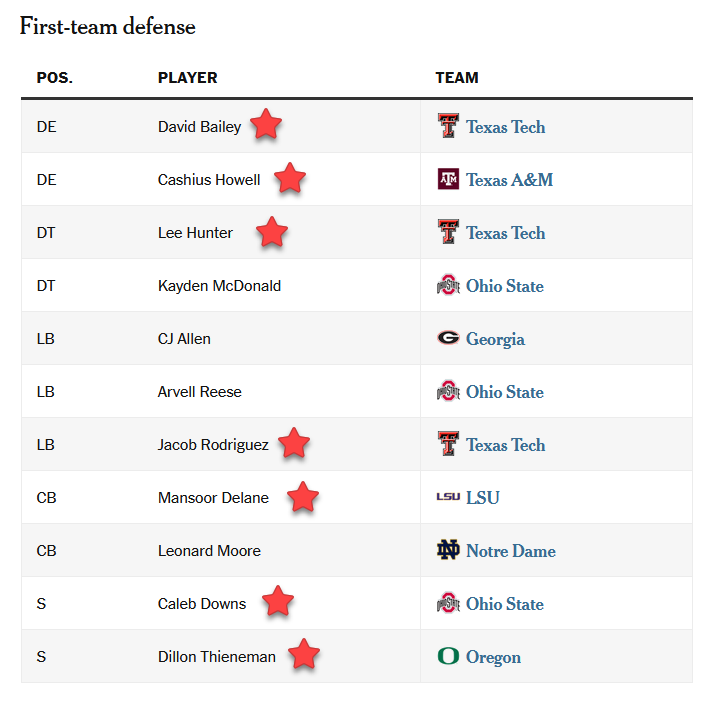714x702 pixels.
Task: Click the Georgia G logo
Action: (x=448, y=338)
